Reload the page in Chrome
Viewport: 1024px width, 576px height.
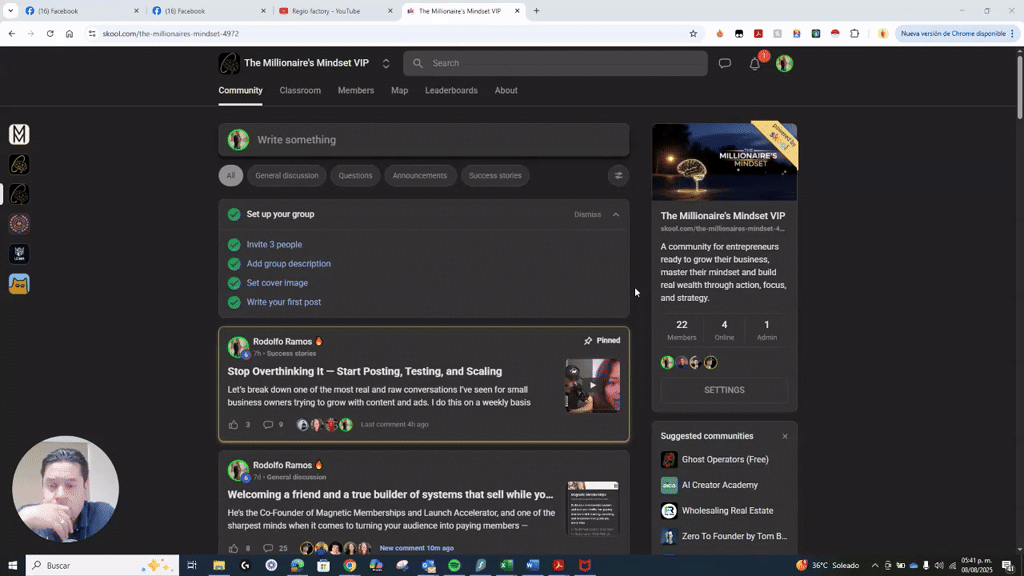coord(50,33)
